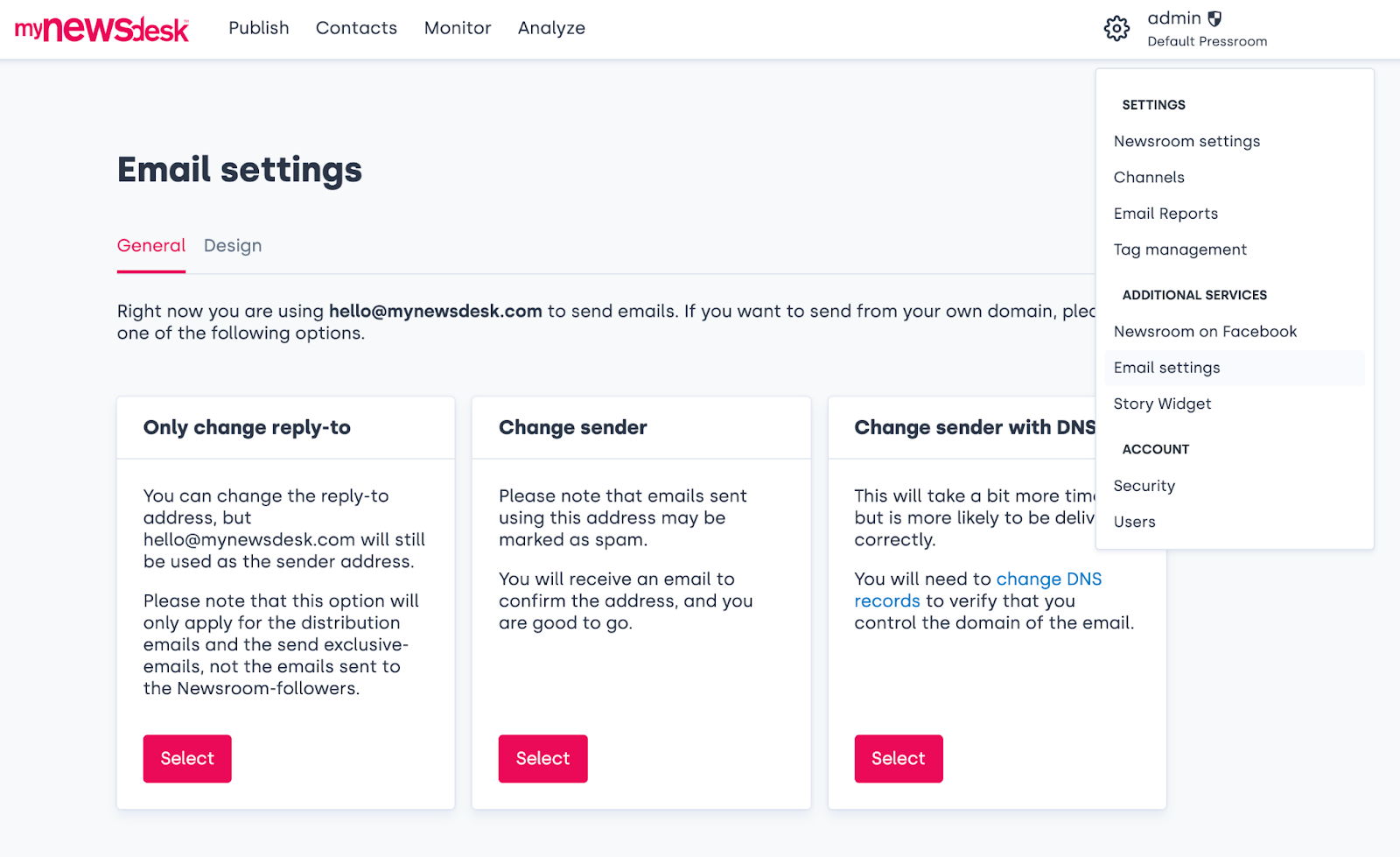Open the Monitor menu
The height and width of the screenshot is (857, 1400).
(457, 28)
